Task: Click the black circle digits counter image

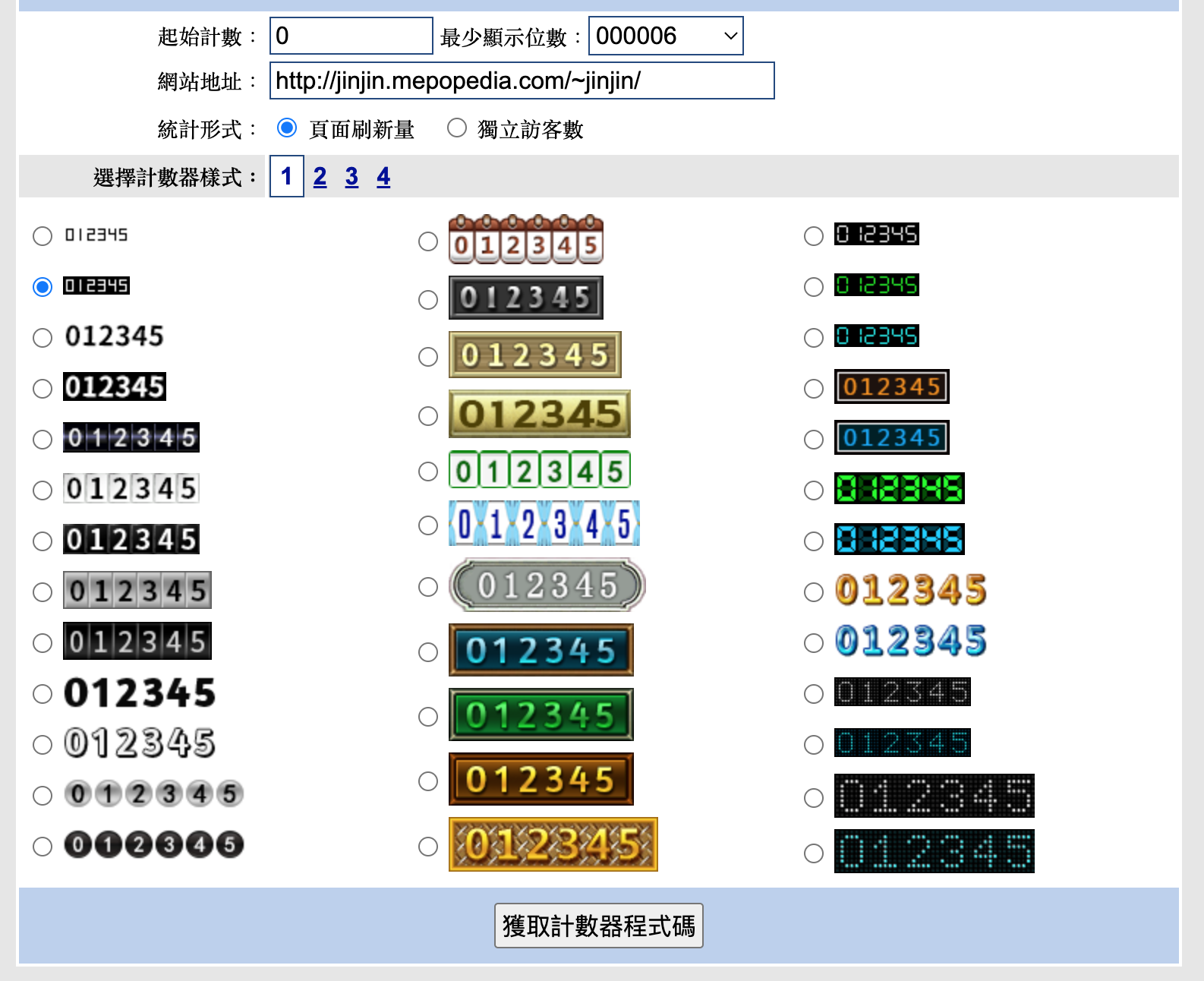Action: click(x=153, y=844)
